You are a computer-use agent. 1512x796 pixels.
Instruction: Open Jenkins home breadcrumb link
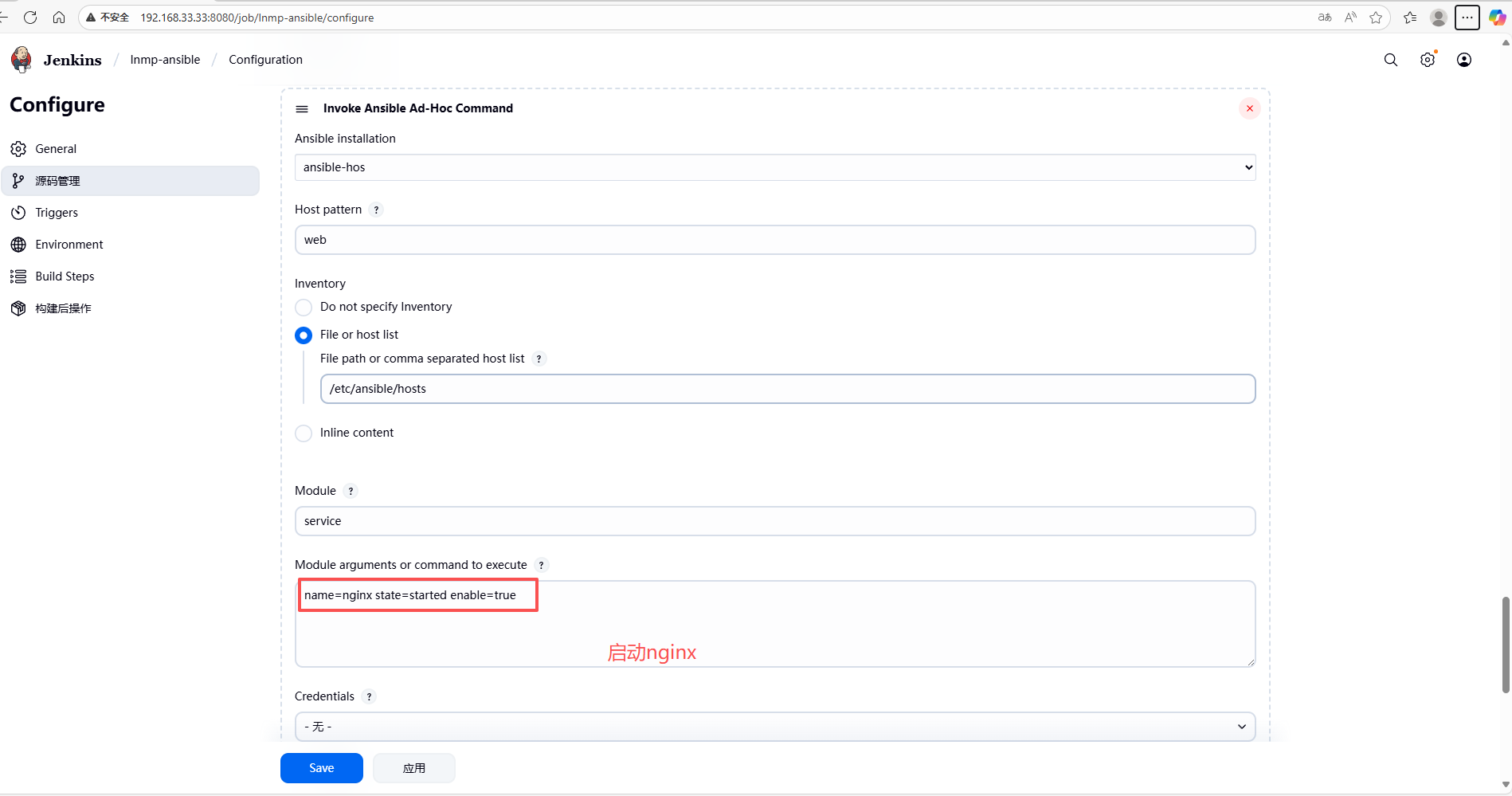[72, 60]
